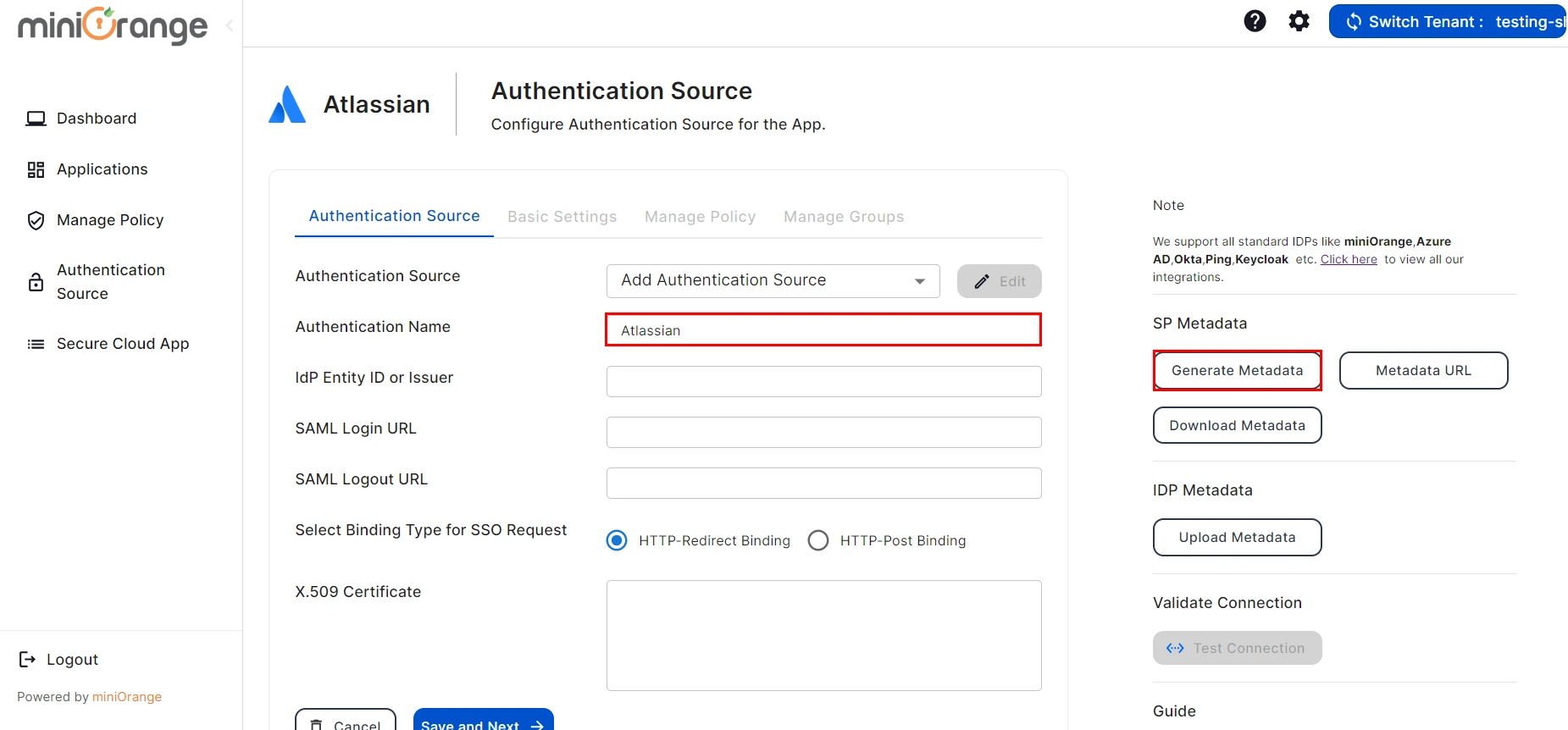Collapse the sidebar with the chevron

point(230,26)
